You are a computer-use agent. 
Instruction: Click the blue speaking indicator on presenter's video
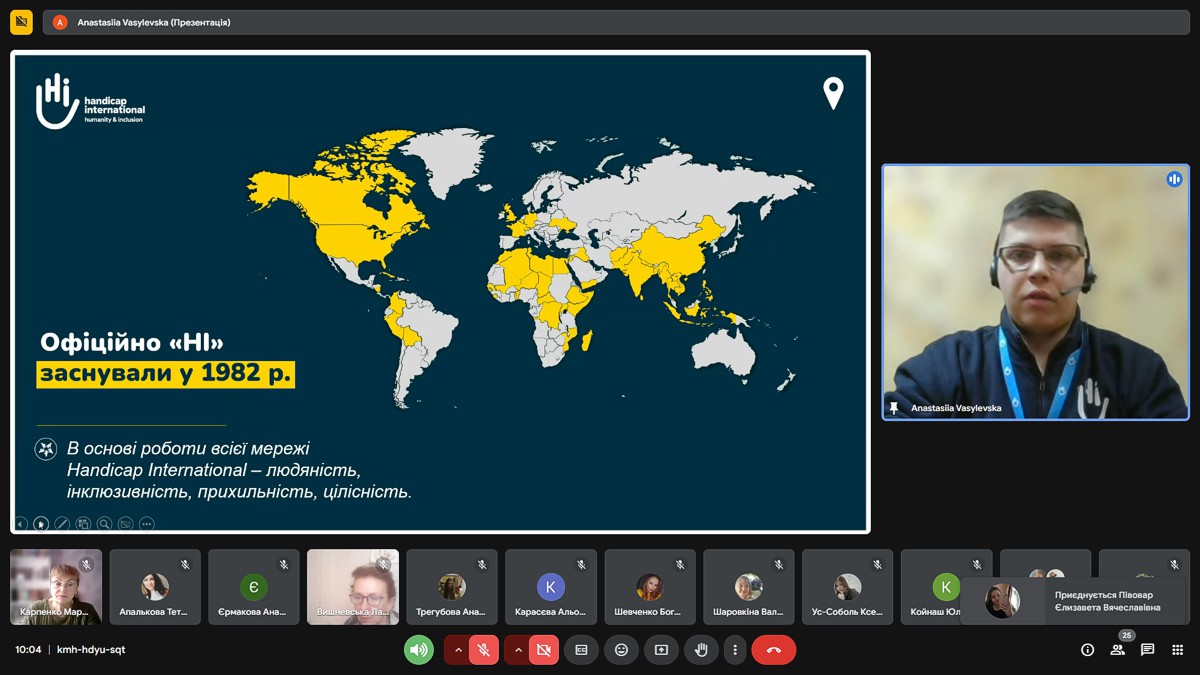click(x=1174, y=179)
